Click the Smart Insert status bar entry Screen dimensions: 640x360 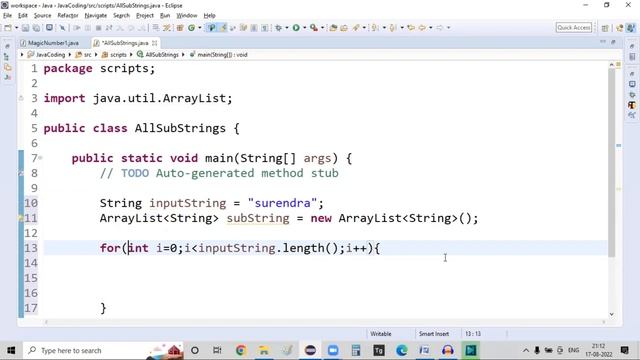tap(433, 334)
